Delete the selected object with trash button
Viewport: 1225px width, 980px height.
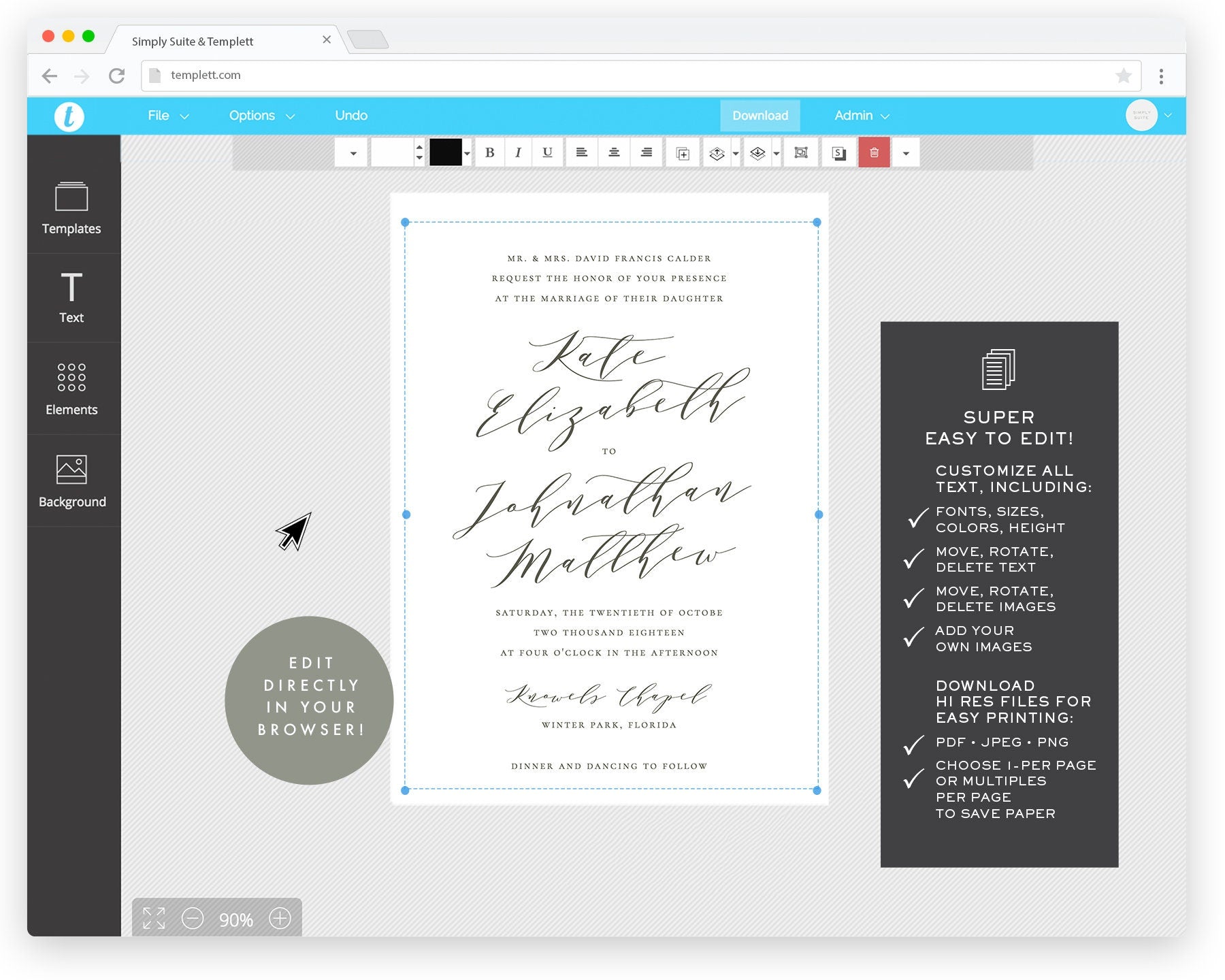coord(875,152)
